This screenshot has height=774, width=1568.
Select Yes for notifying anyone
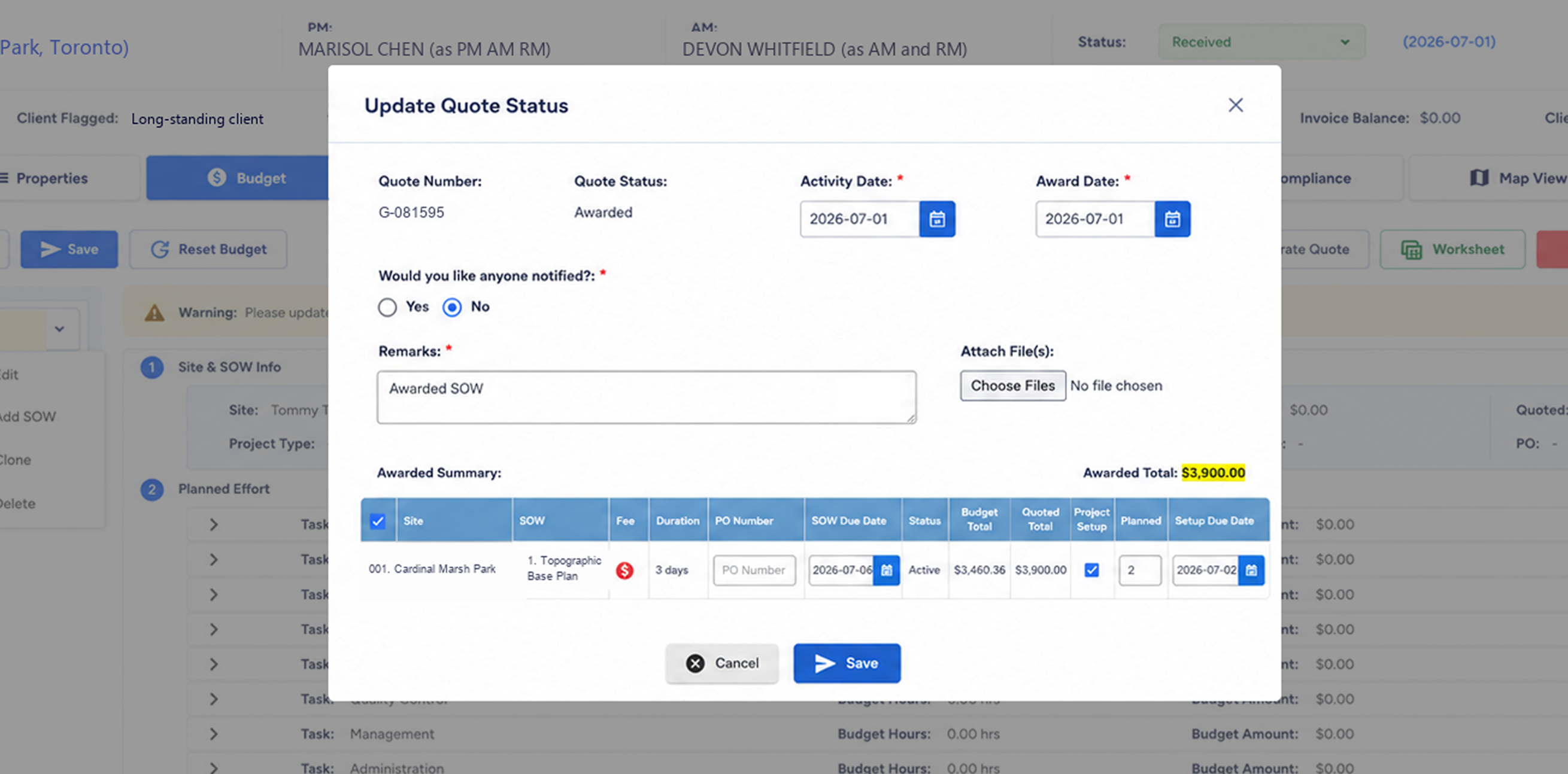pyautogui.click(x=387, y=307)
